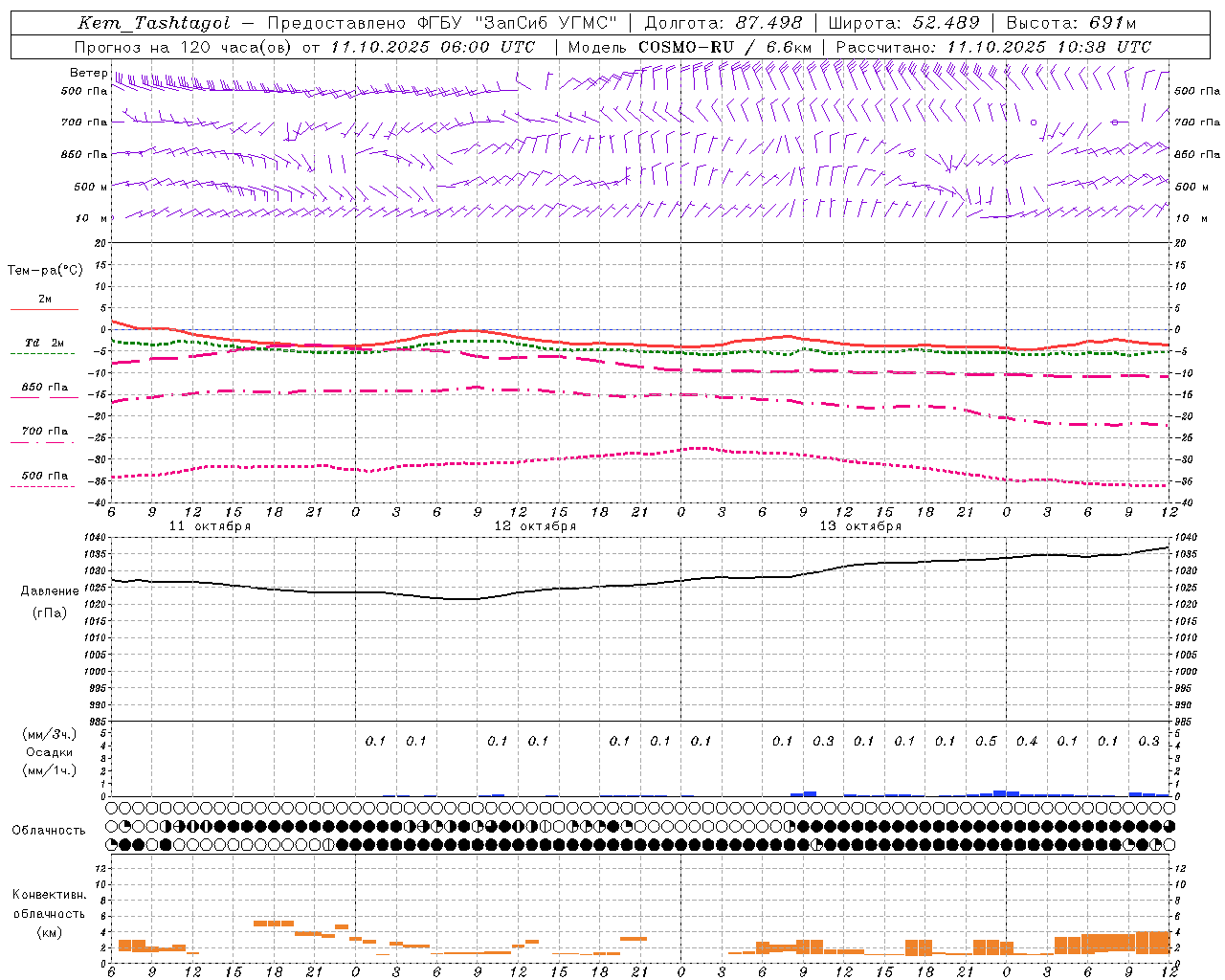Click the Долгота: 87.498 value
The image size is (1225, 980).
[x=724, y=23]
